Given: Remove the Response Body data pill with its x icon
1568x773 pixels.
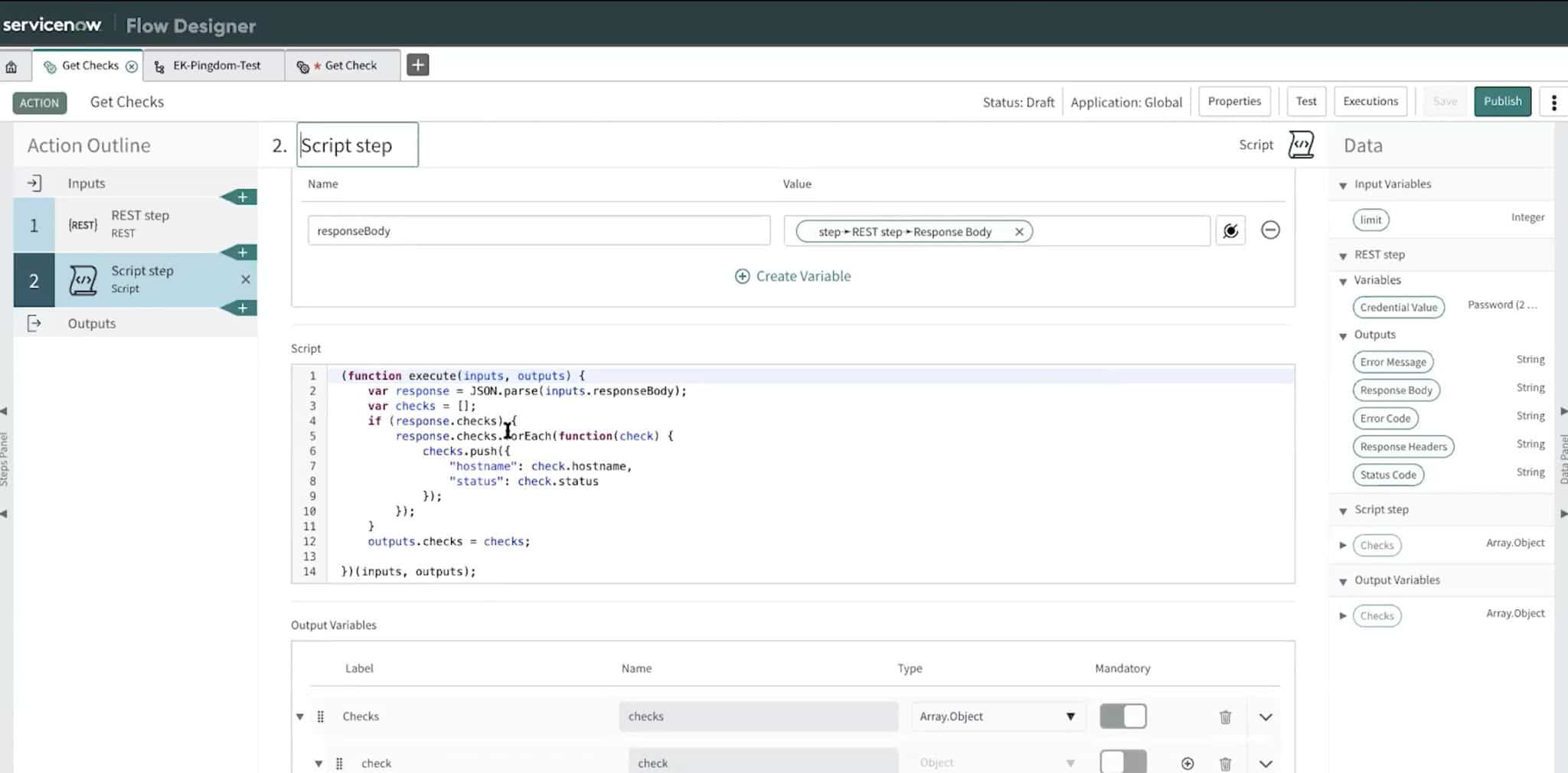Looking at the screenshot, I should pyautogui.click(x=1019, y=231).
